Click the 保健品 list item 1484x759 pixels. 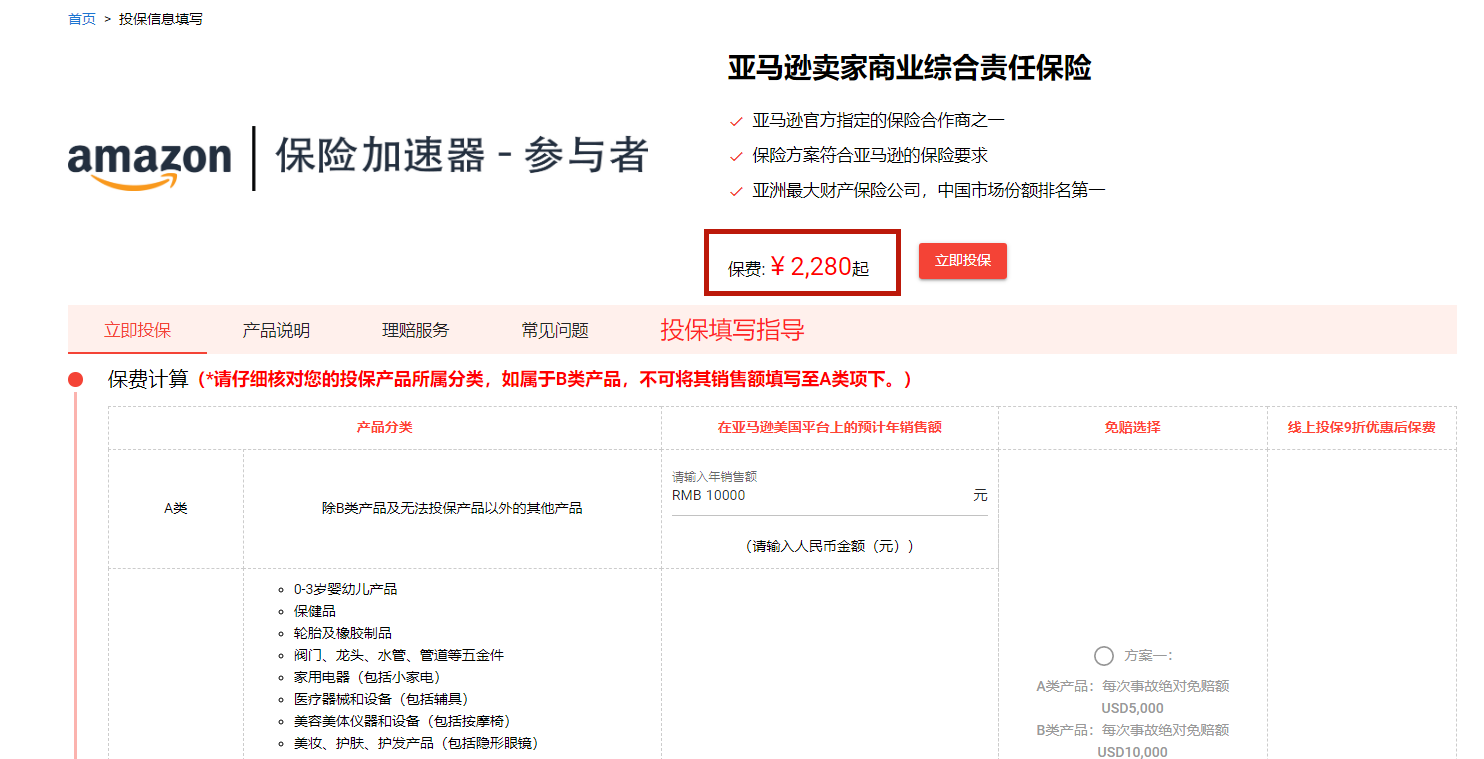(x=314, y=611)
